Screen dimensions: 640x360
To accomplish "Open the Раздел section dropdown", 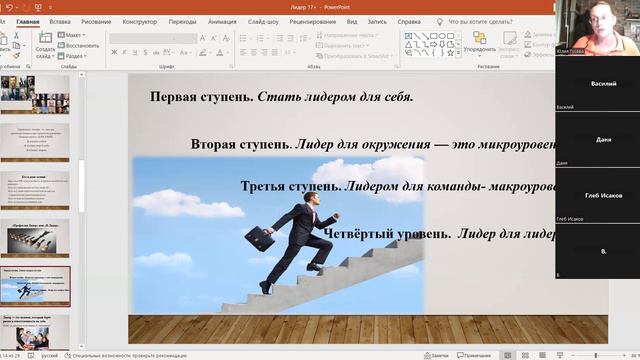I will (x=72, y=56).
